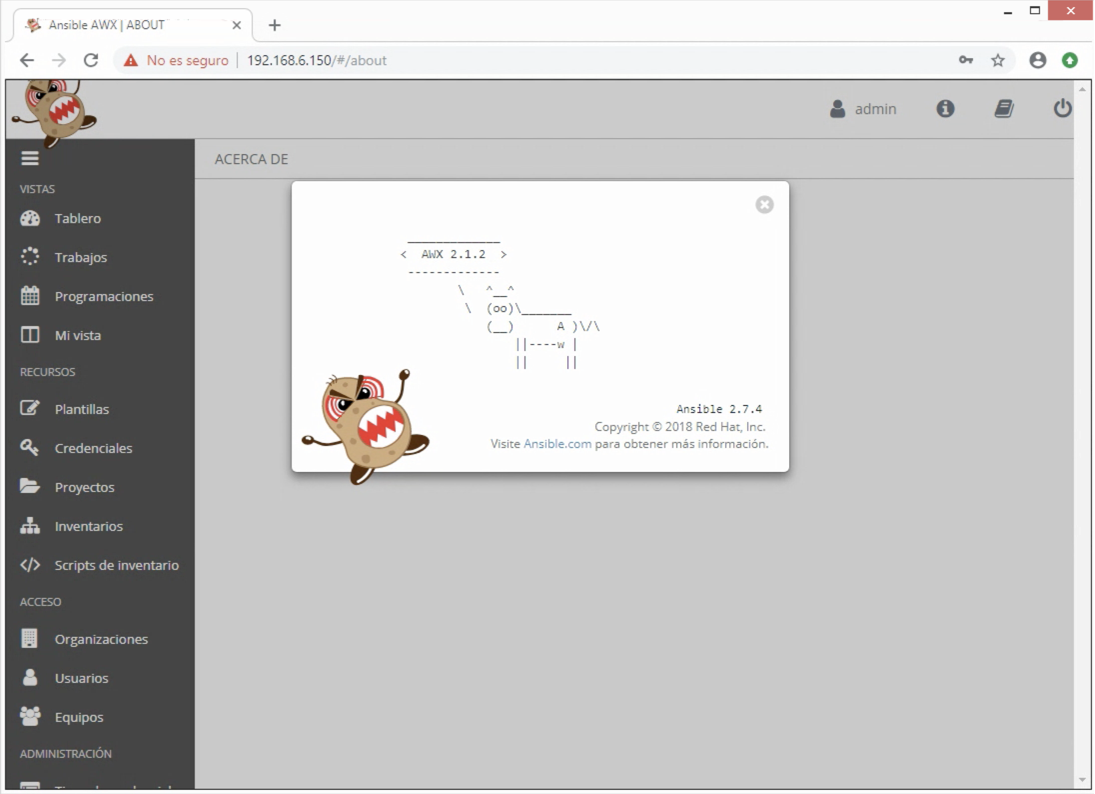Screen dimensions: 1095x794
Task: Click the Trabajos spinner icon
Action: coord(30,257)
